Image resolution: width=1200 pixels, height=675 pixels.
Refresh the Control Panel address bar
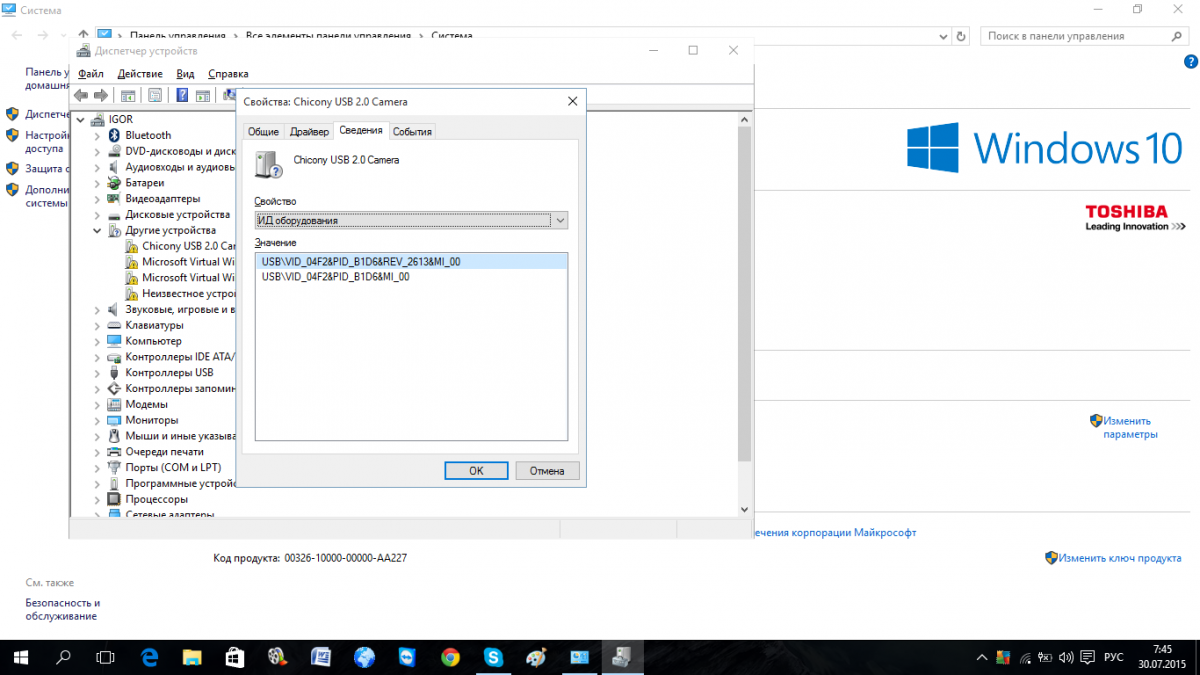tap(961, 36)
